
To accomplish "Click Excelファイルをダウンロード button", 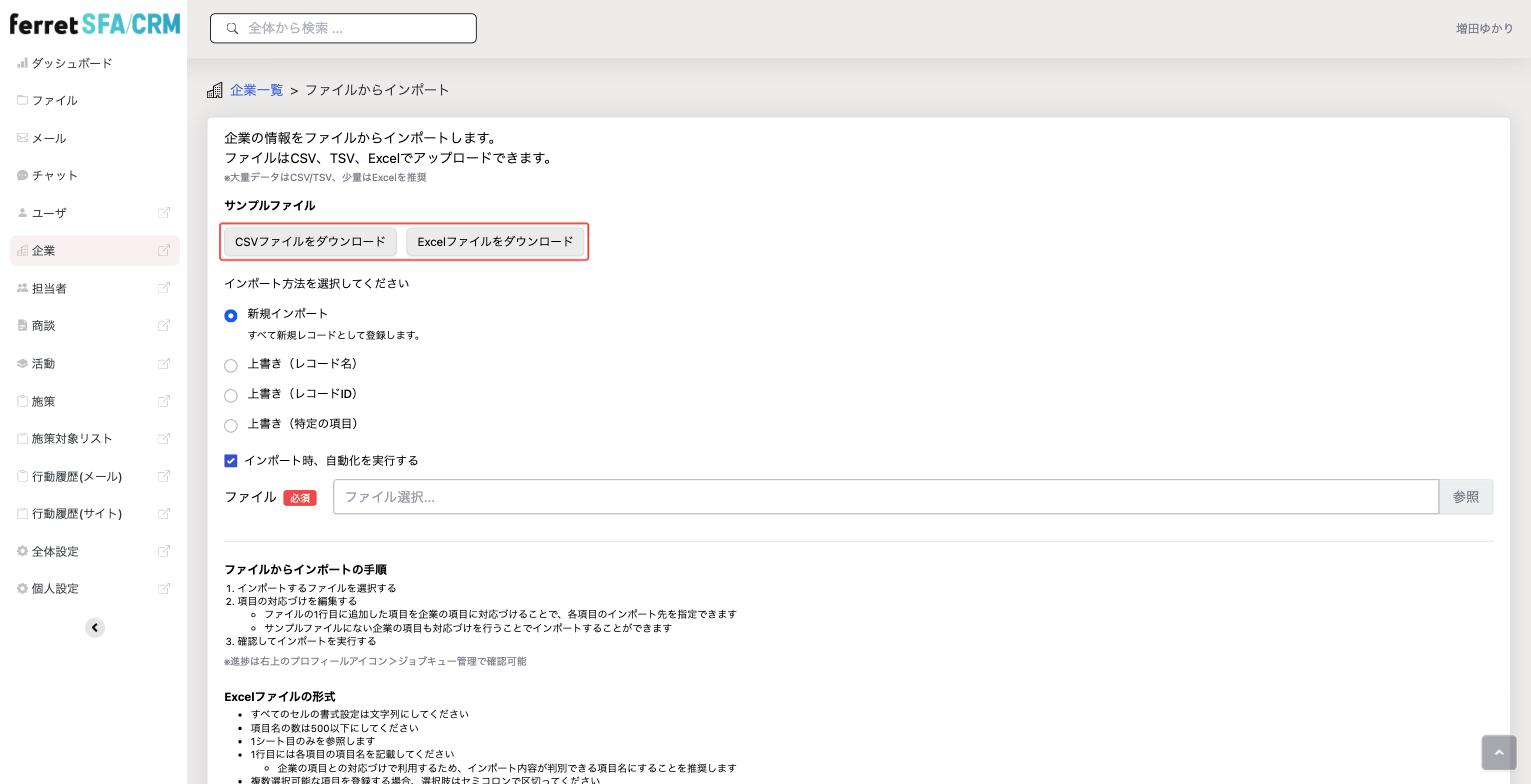I will pyautogui.click(x=495, y=241).
